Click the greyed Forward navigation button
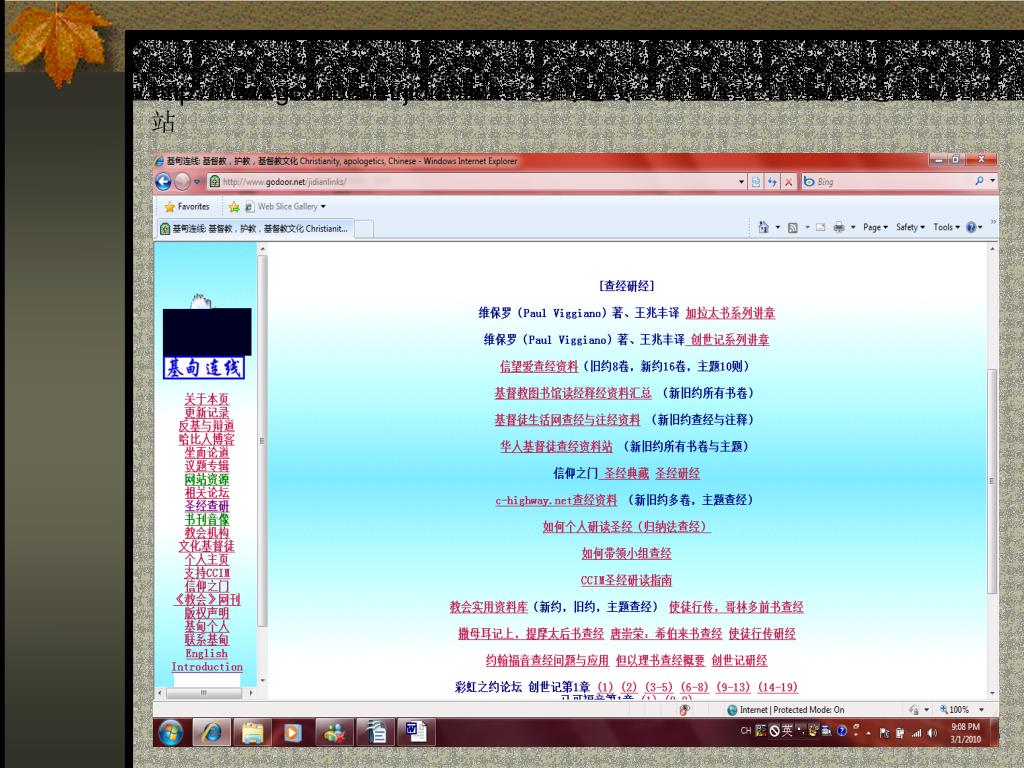1024x768 pixels. click(182, 182)
